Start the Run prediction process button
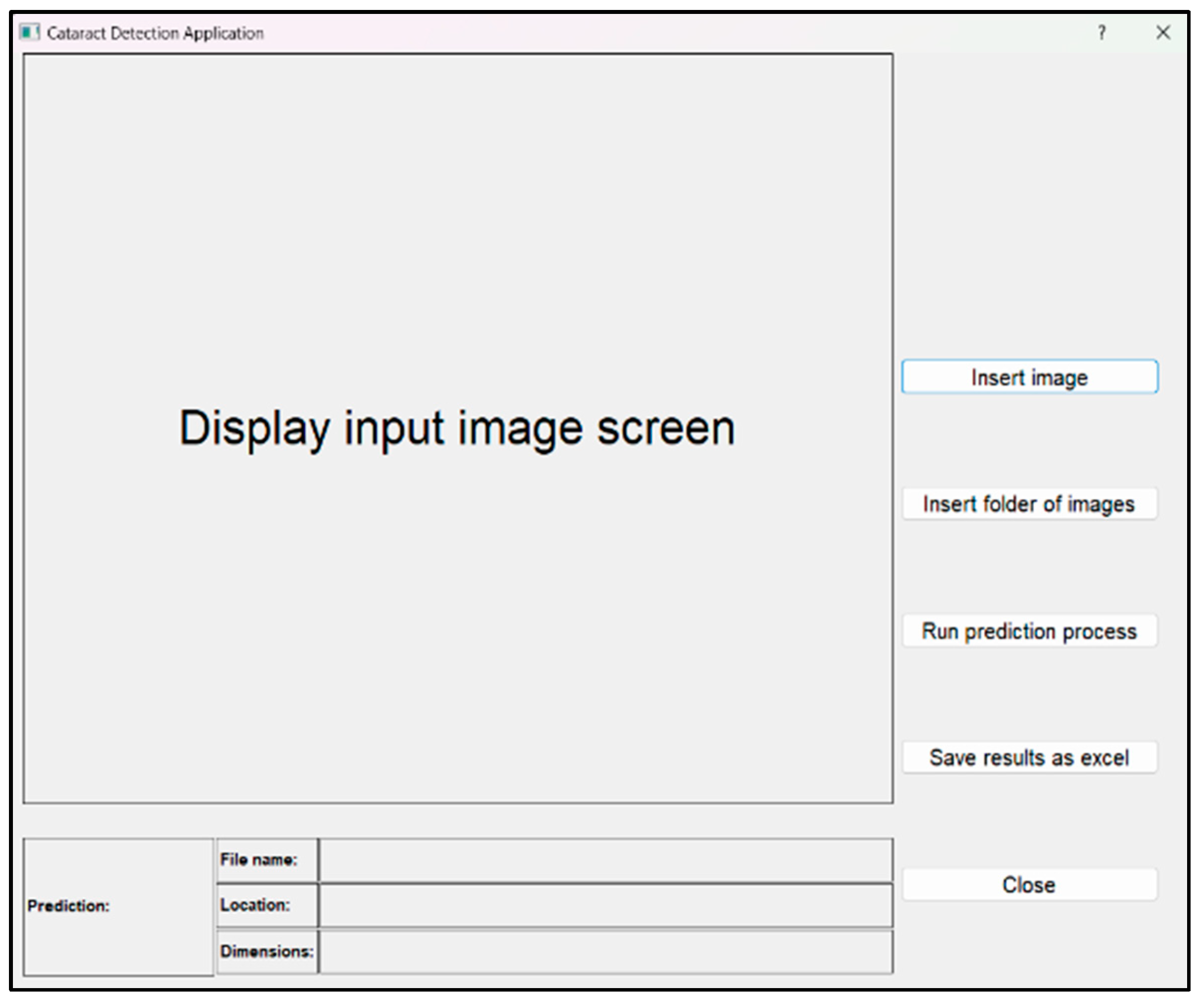Viewport: 1204px width, 1004px height. click(1029, 632)
